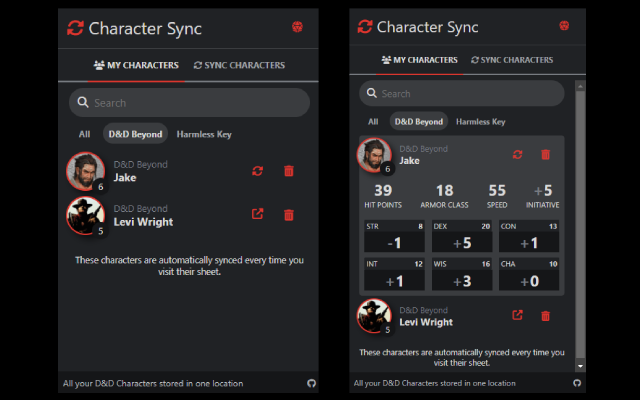Click the CHA ability score box

[529, 274]
